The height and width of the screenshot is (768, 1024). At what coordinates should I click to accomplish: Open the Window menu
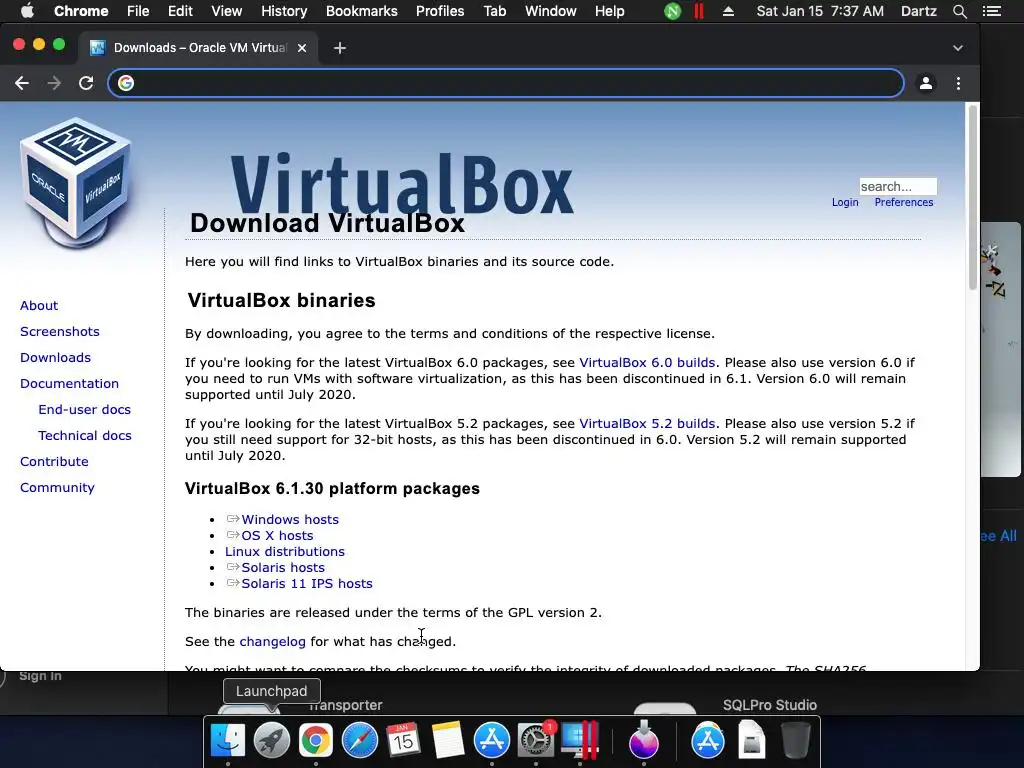point(551,11)
